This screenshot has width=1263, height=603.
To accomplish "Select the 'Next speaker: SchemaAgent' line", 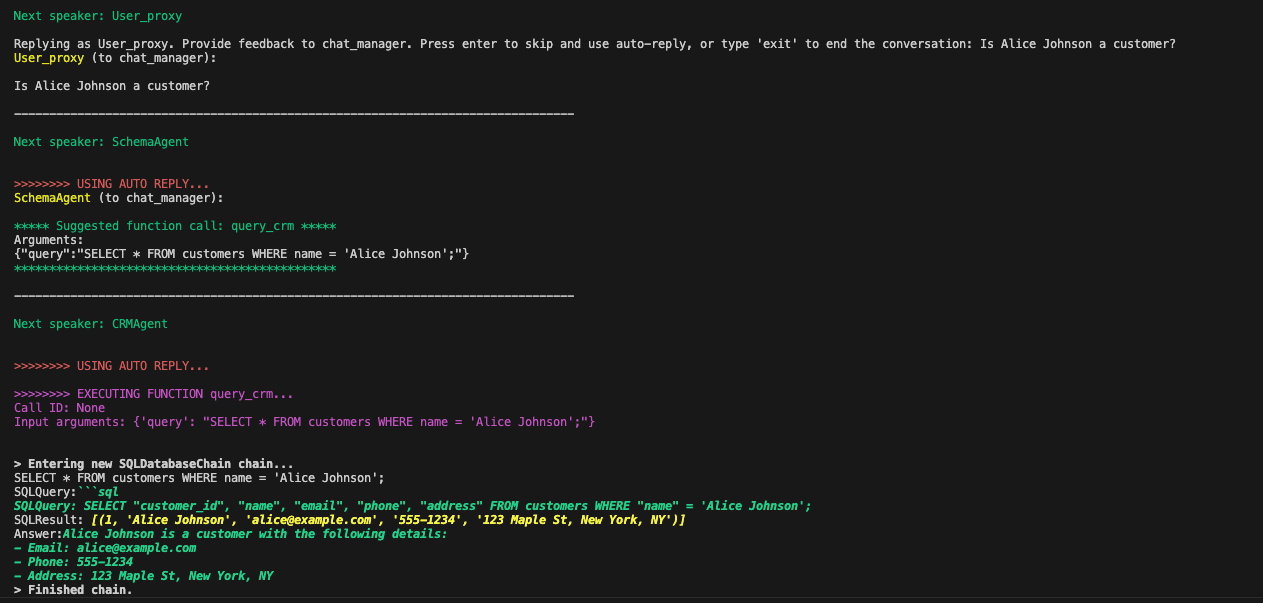I will (101, 142).
